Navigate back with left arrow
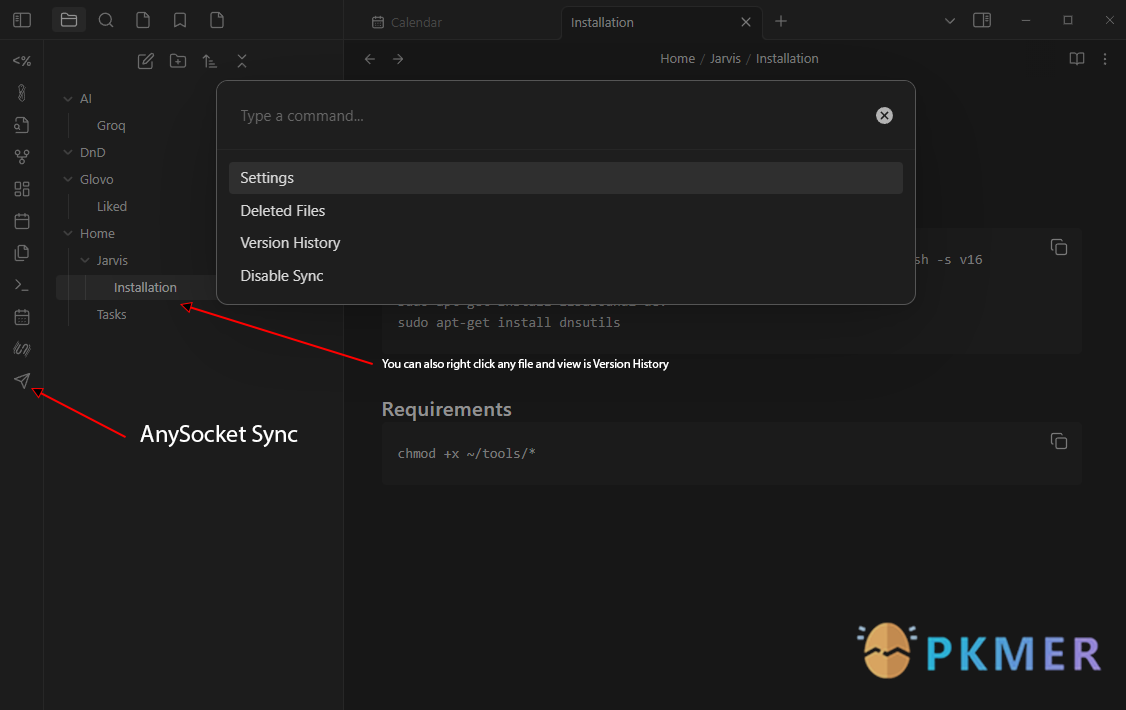The height and width of the screenshot is (710, 1126). point(370,59)
